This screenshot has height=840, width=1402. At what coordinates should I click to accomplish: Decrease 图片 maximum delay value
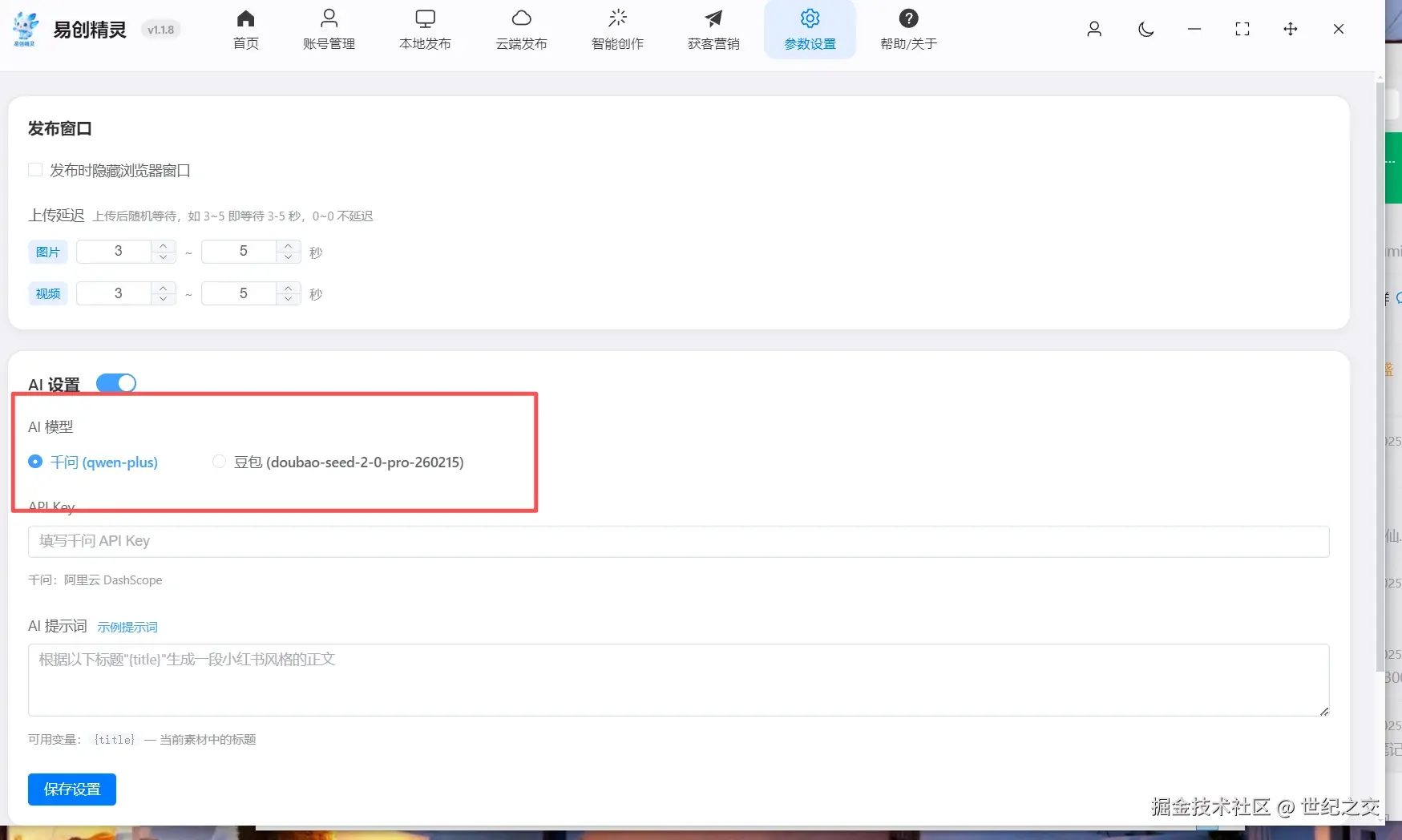click(289, 257)
